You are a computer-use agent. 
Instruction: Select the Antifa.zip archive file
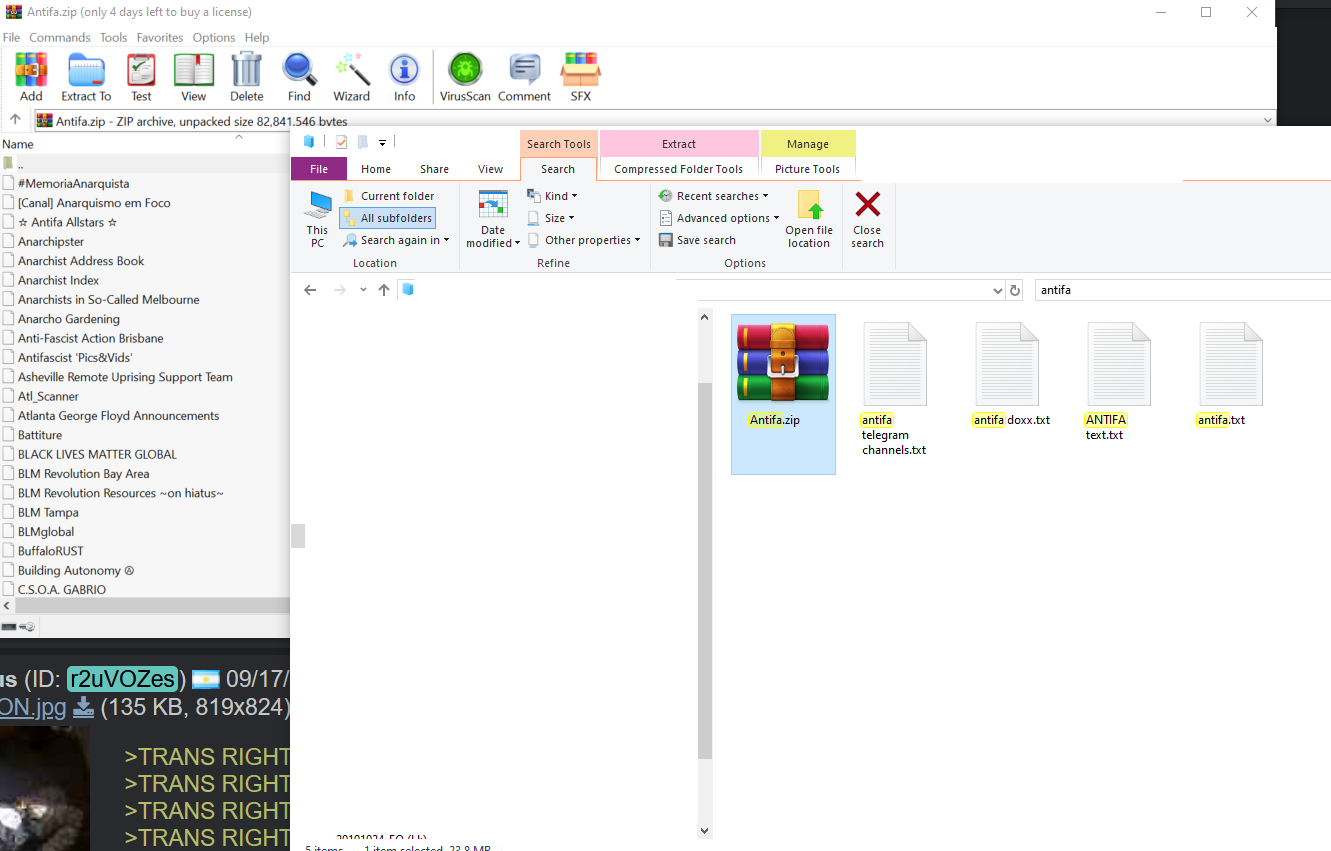(x=783, y=394)
